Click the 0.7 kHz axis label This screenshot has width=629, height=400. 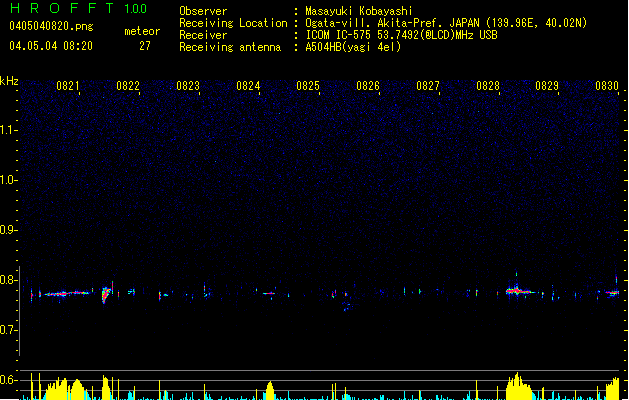tap(8, 330)
